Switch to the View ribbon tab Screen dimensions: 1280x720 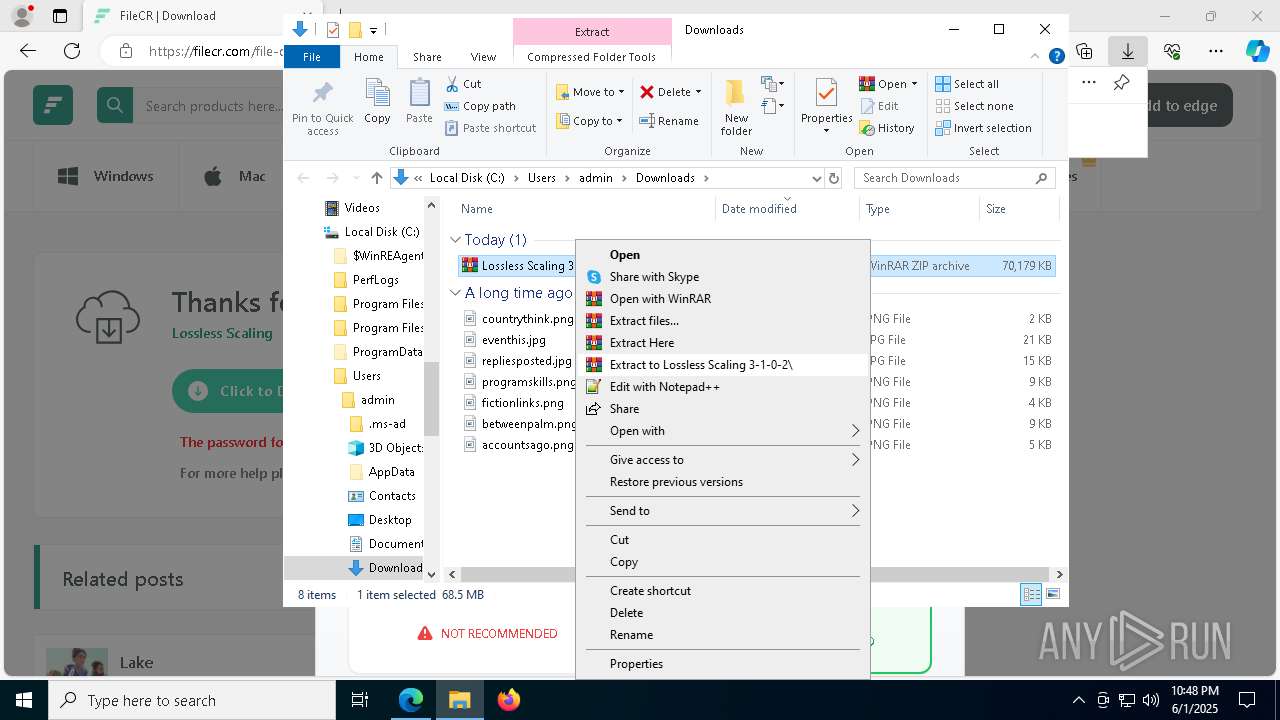pos(483,57)
